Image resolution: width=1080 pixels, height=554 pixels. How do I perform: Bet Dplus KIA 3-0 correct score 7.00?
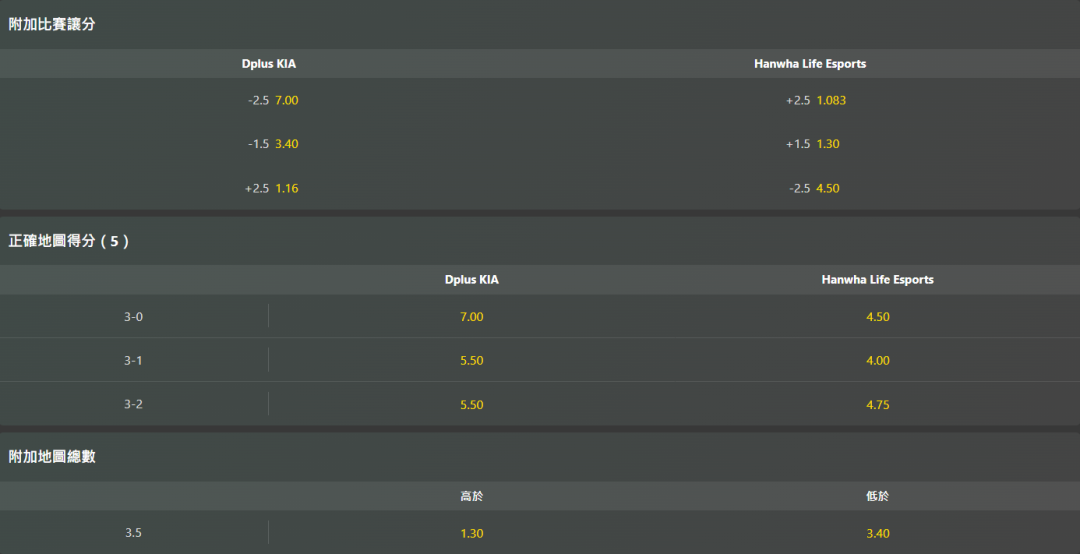tap(472, 316)
